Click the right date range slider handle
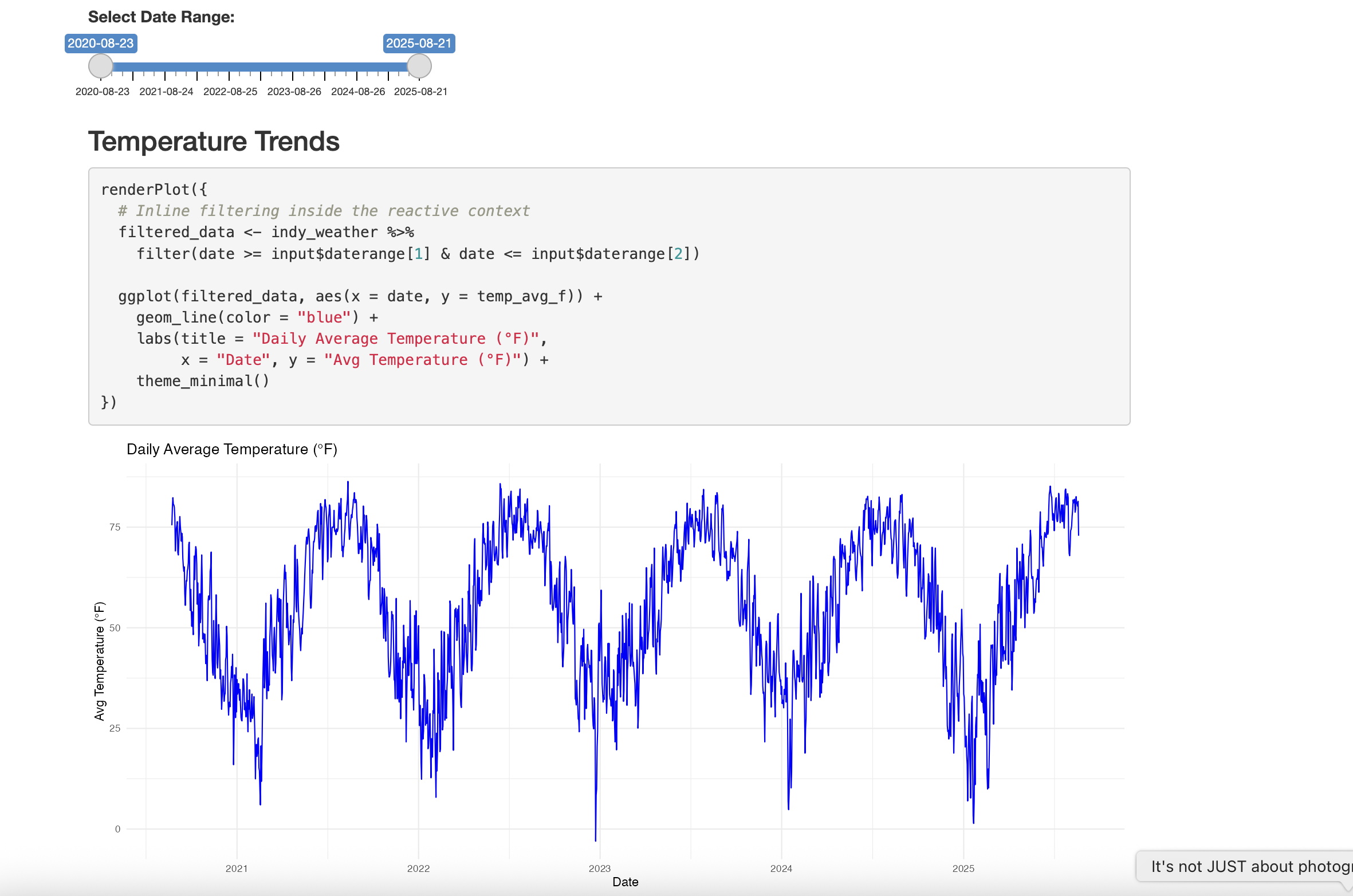 419,66
